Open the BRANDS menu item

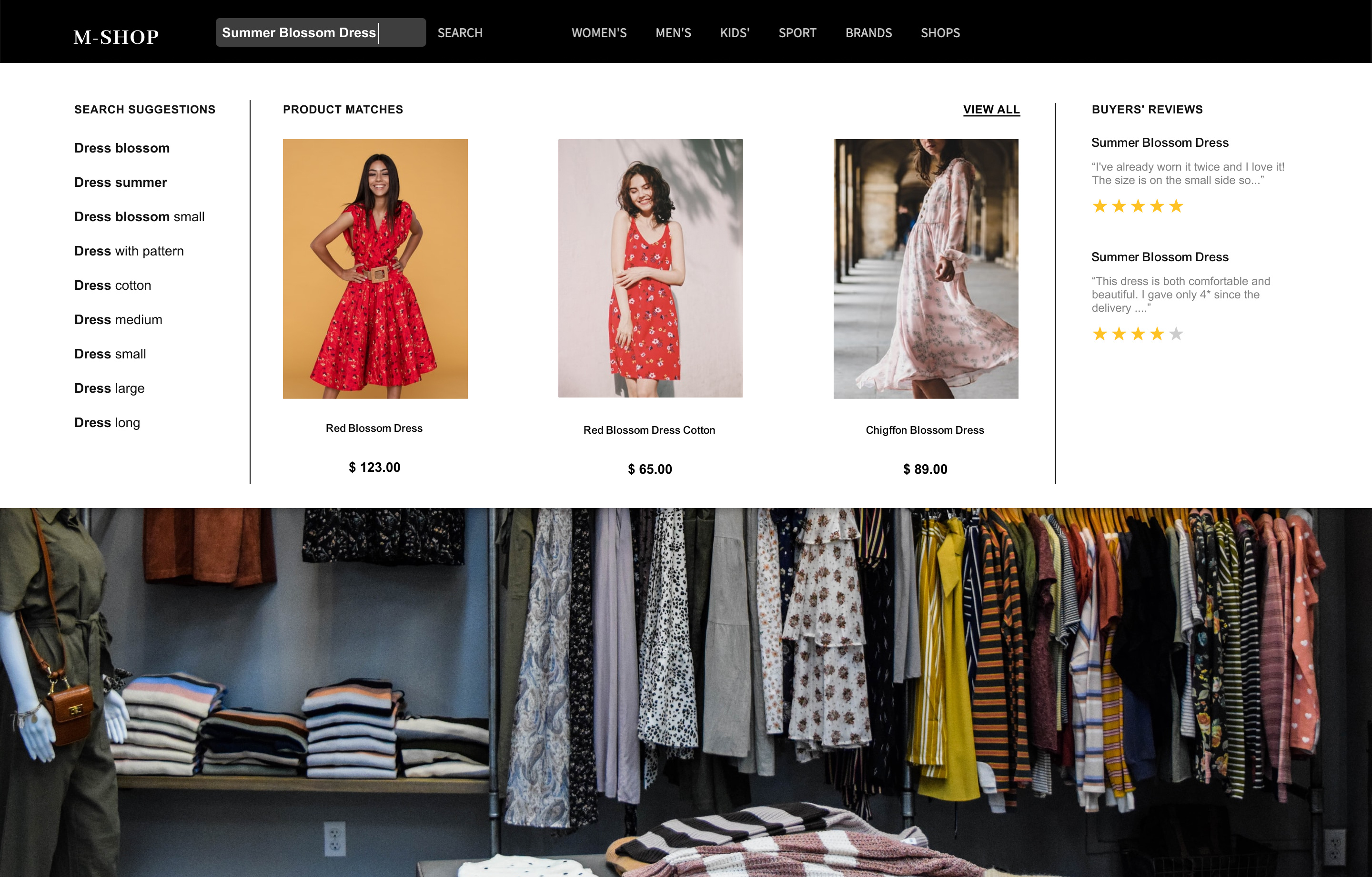(868, 33)
